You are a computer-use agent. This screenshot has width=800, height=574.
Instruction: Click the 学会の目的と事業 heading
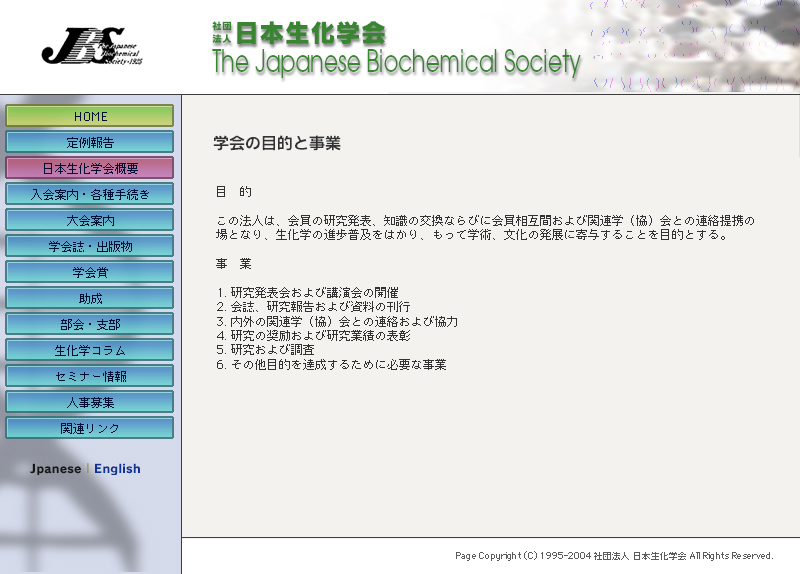pyautogui.click(x=277, y=144)
